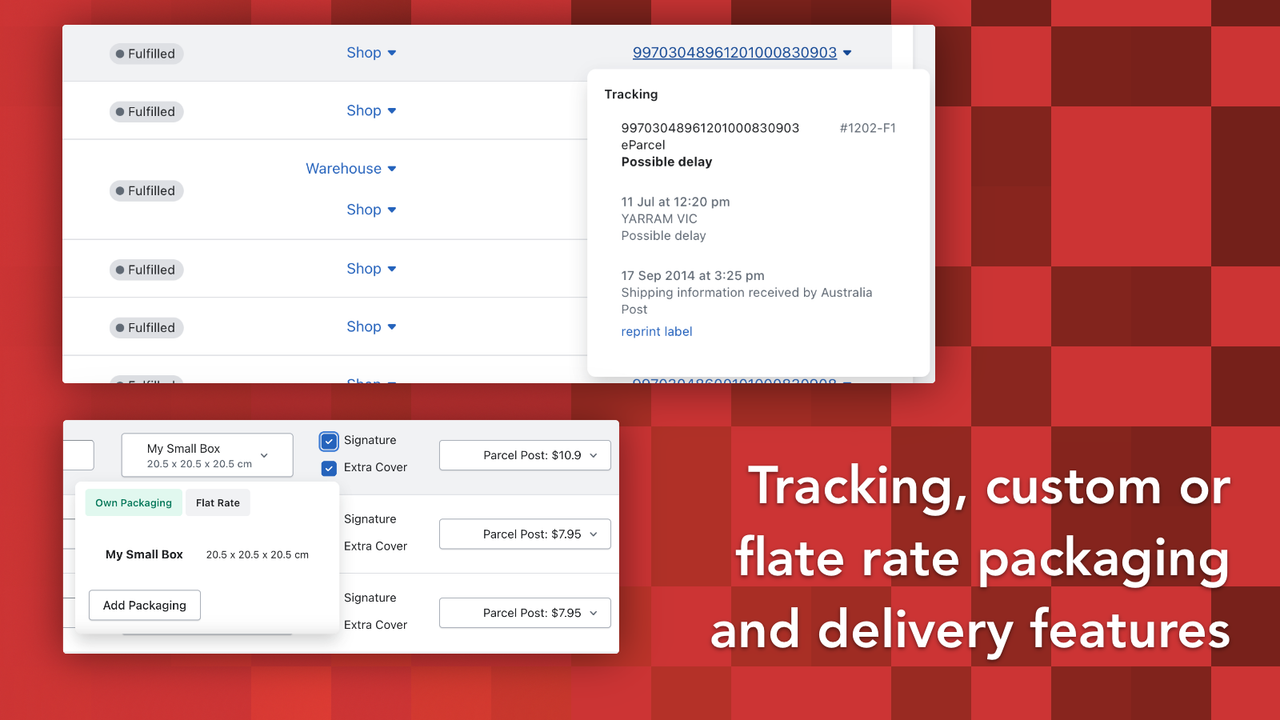
Task: Select the Own Packaging tab
Action: pyautogui.click(x=133, y=502)
